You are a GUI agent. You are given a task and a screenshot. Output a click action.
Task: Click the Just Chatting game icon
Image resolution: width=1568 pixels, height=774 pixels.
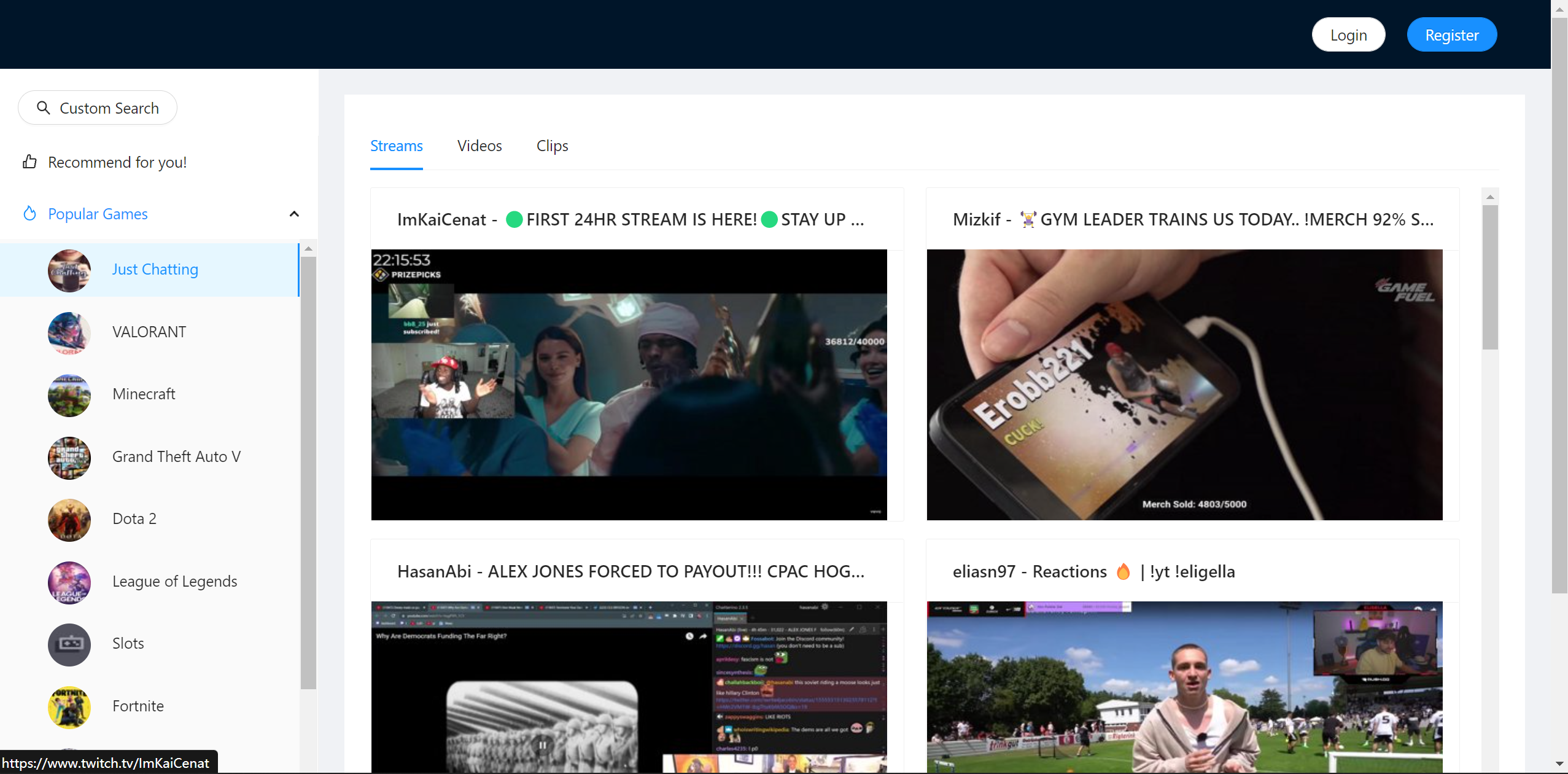tap(69, 270)
